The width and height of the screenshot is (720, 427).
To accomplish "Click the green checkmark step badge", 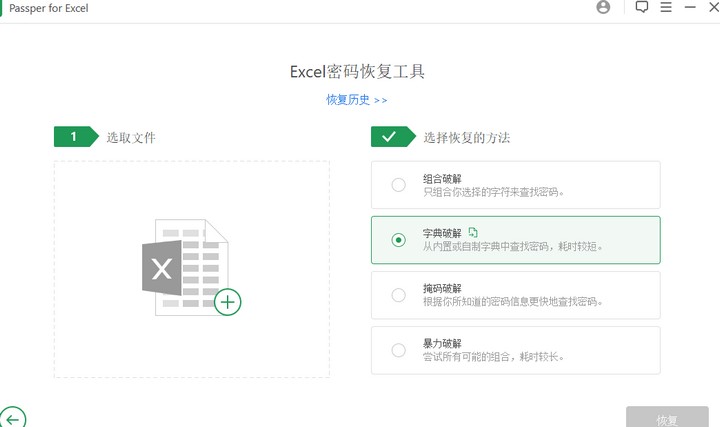I will pos(390,137).
